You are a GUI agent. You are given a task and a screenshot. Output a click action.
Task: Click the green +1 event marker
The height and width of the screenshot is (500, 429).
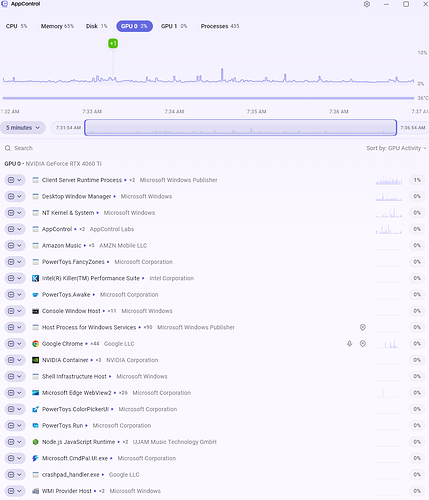point(113,43)
